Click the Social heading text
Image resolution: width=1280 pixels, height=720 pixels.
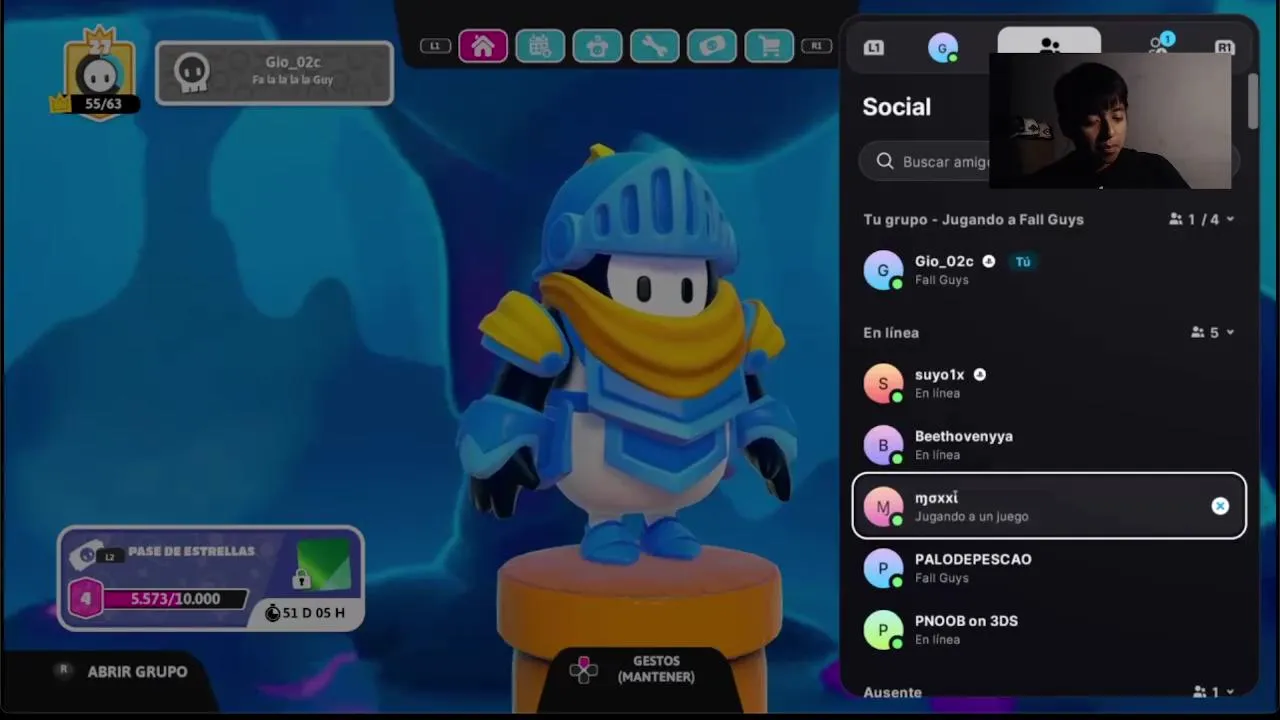tap(896, 107)
